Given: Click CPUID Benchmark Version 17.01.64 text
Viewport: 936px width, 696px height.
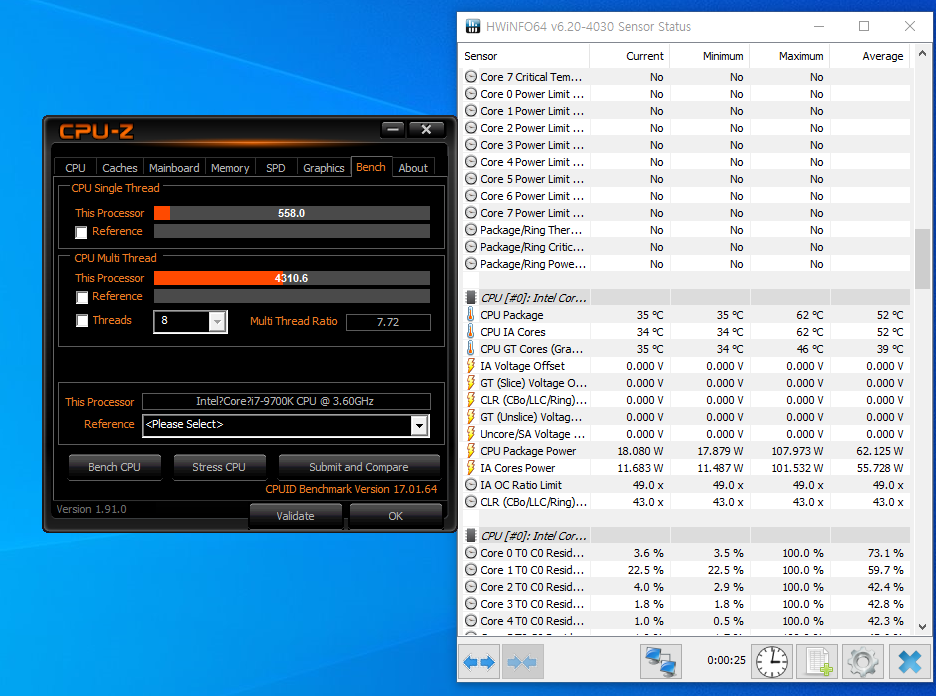Looking at the screenshot, I should (x=352, y=489).
